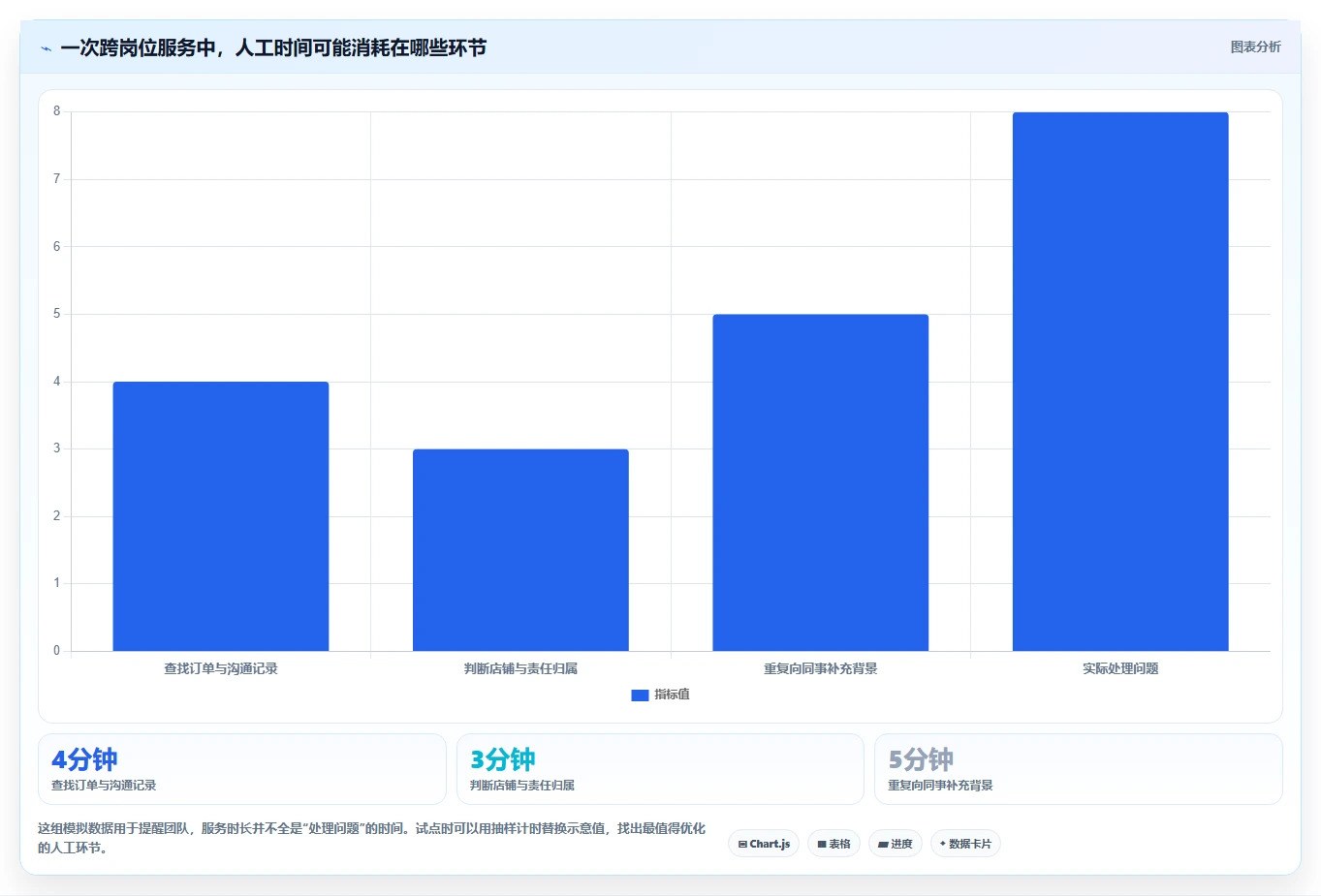Click 重复向同事补充背景 caption under 5分钟

[940, 786]
